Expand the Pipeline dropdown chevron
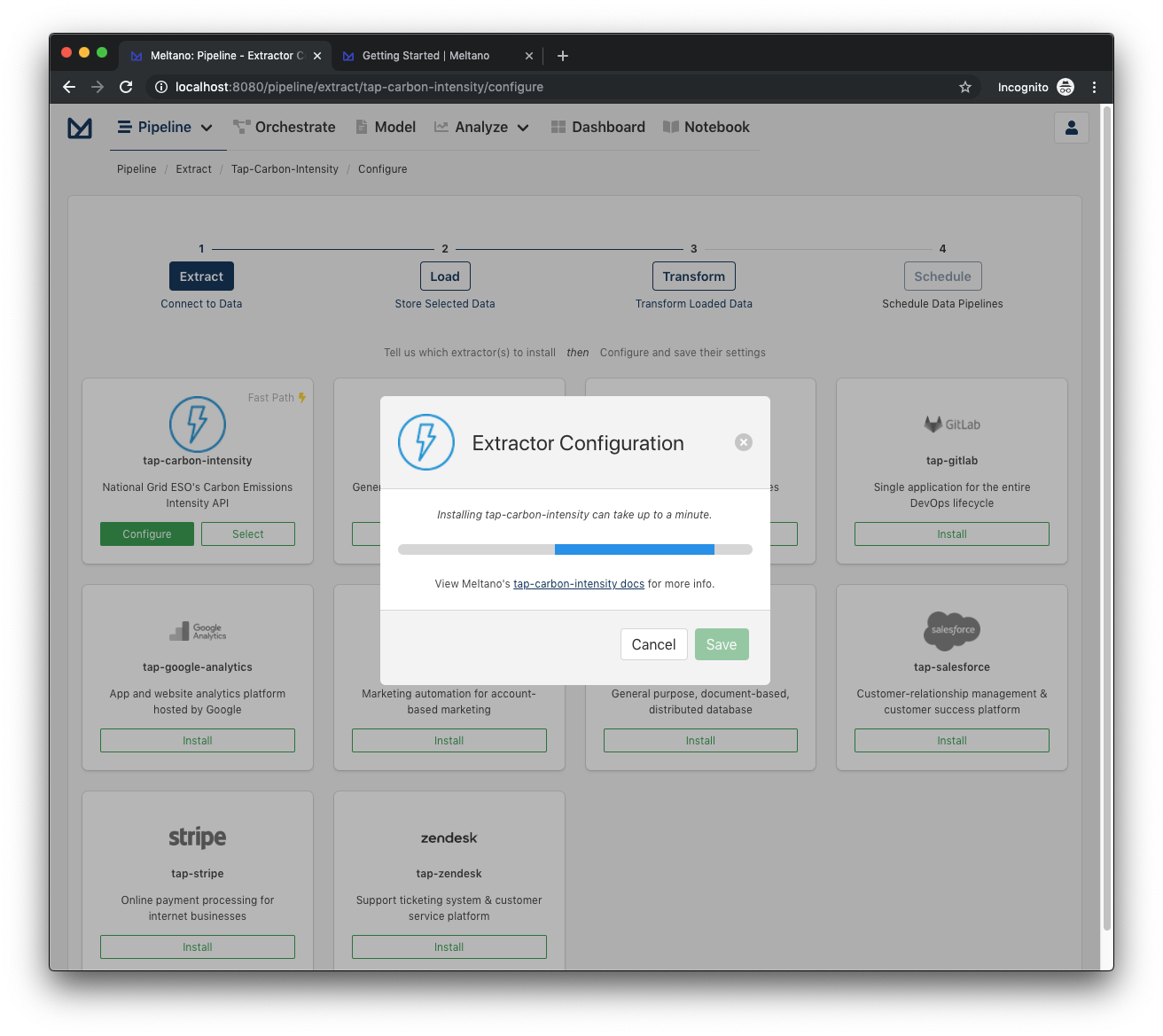 pyautogui.click(x=207, y=128)
